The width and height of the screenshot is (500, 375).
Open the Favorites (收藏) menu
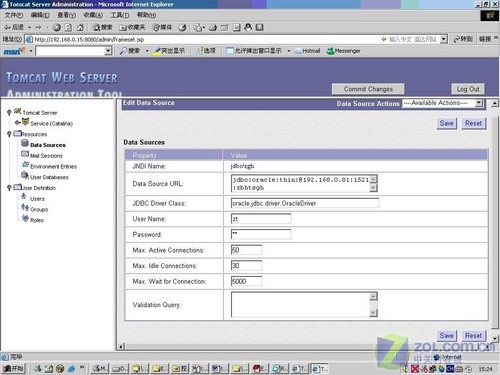[93, 15]
